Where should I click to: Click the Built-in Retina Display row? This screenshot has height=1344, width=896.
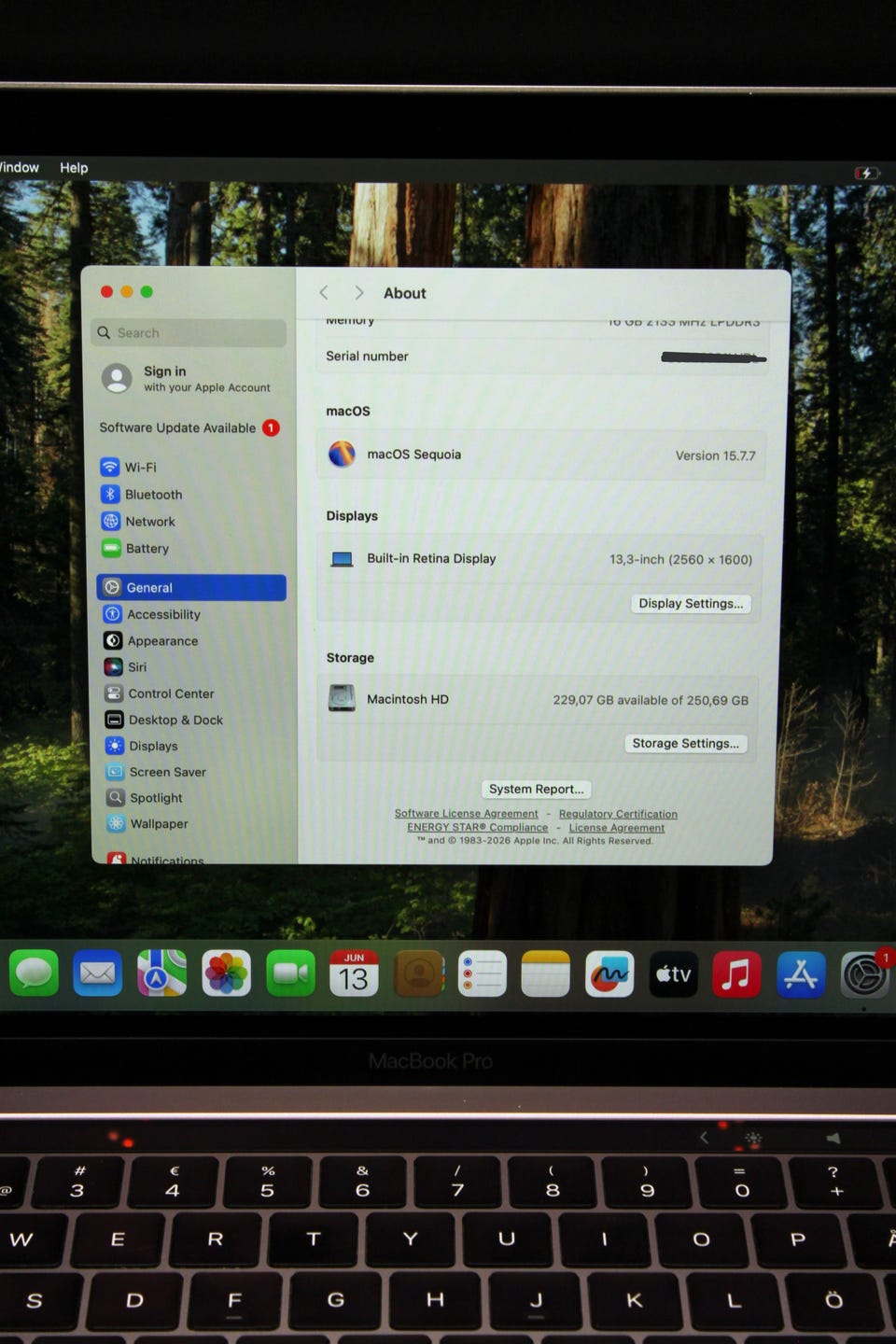tap(540, 559)
